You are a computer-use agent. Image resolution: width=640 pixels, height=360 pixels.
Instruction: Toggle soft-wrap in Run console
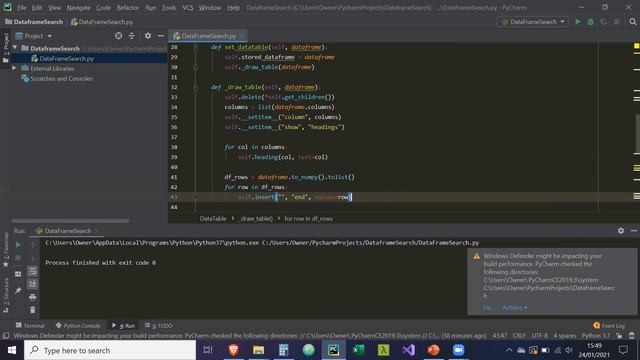pos(33,271)
